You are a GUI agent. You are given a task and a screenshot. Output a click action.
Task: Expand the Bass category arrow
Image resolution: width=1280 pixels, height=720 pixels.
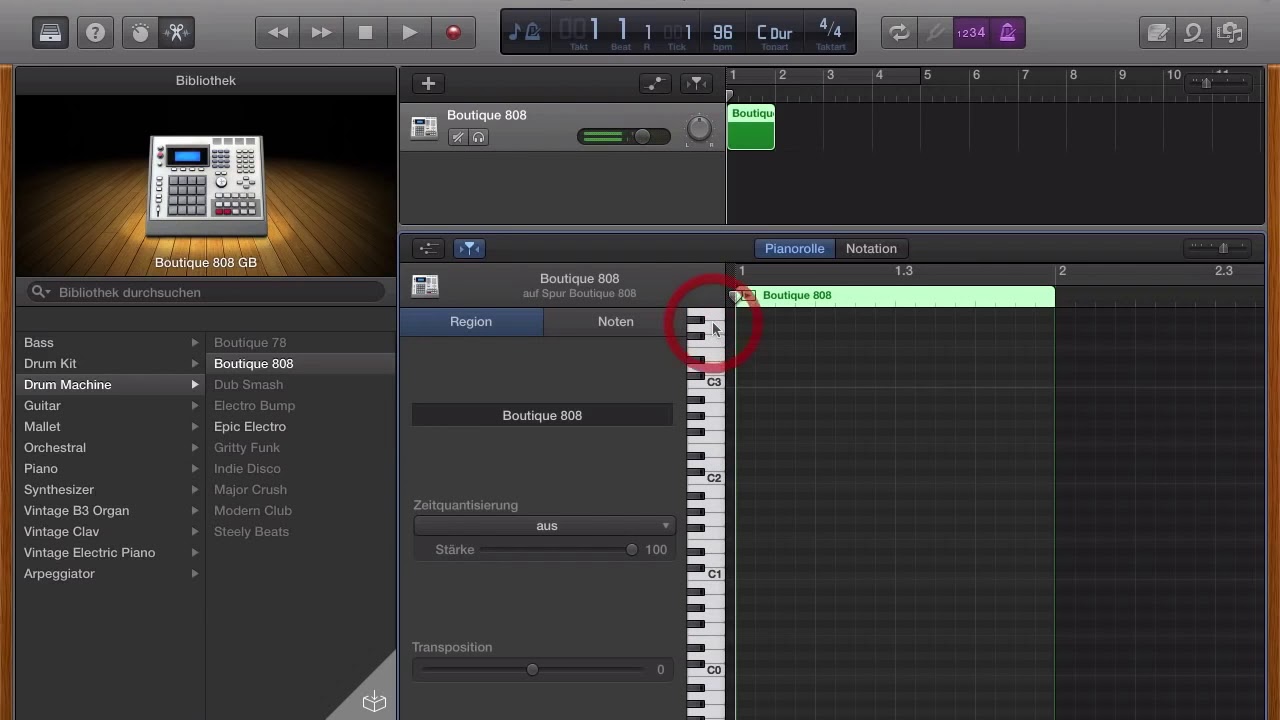click(195, 343)
